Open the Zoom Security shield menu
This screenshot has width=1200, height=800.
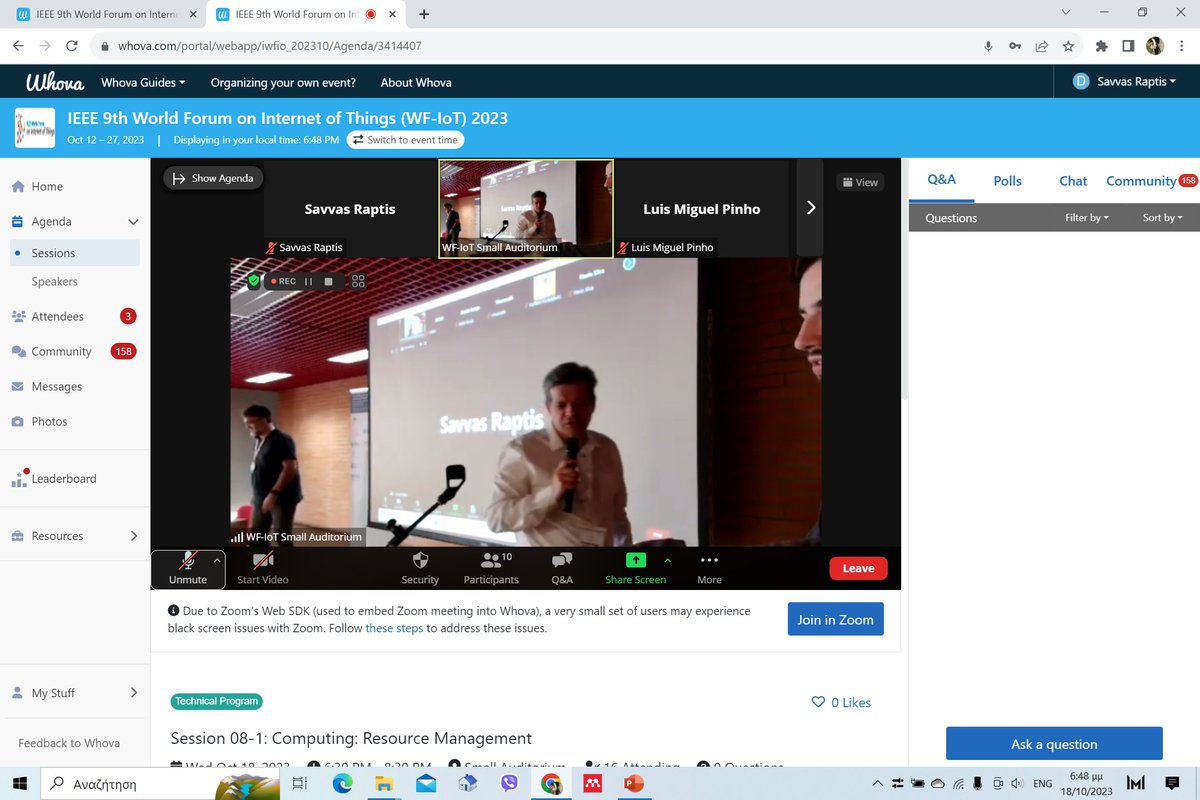pos(420,568)
